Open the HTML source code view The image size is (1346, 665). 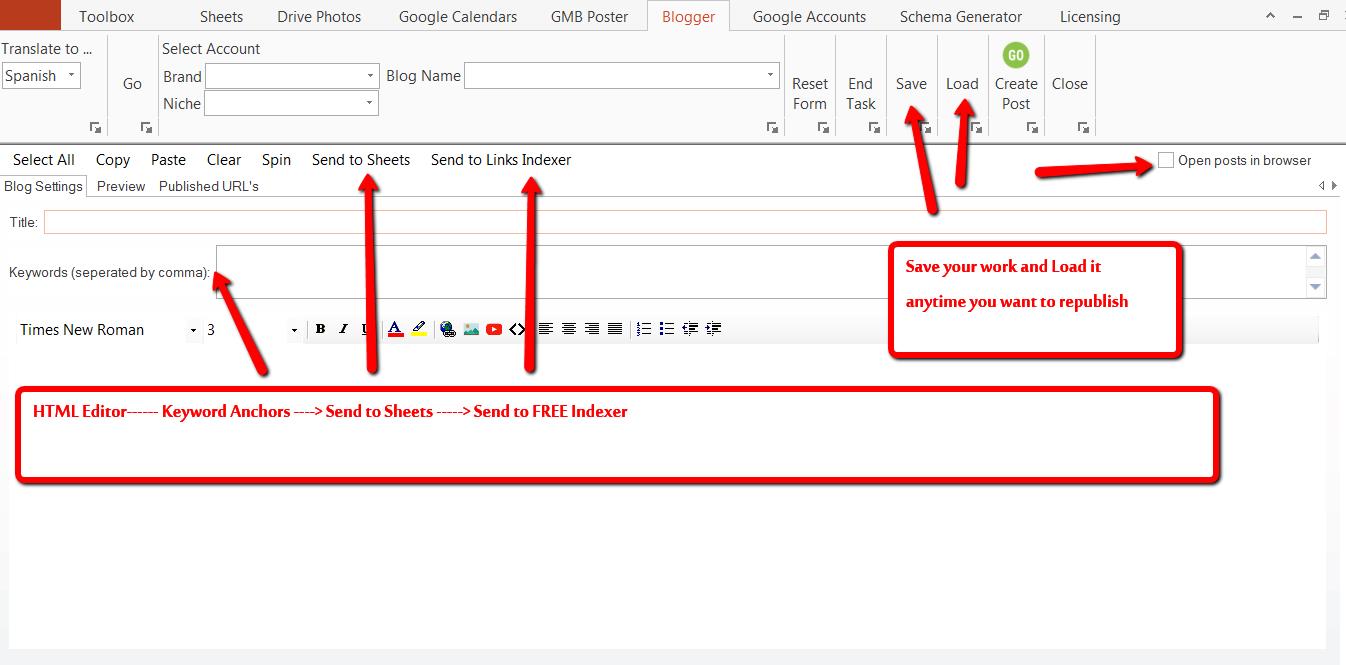pyautogui.click(x=516, y=329)
